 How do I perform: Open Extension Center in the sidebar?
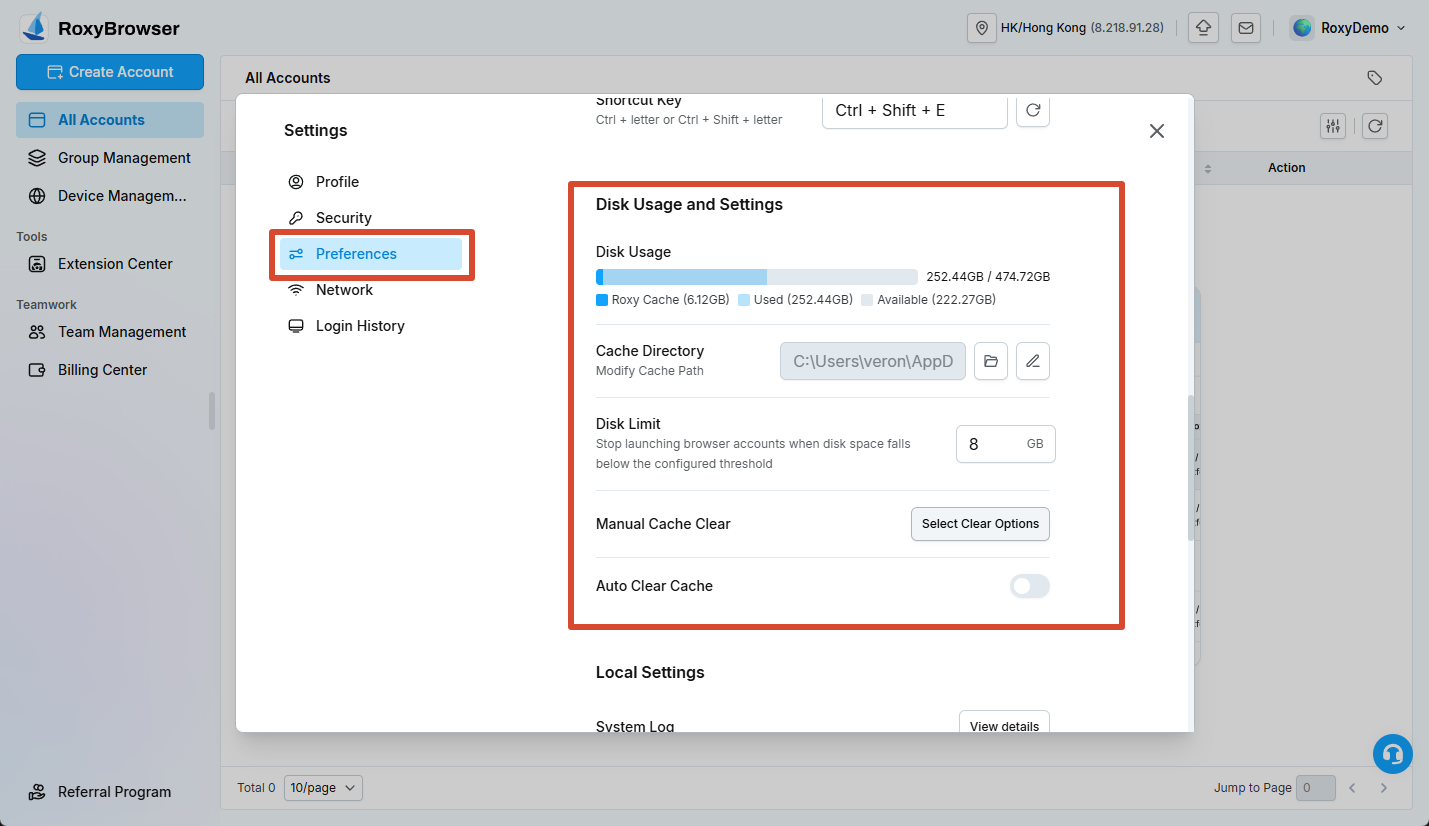(110, 264)
